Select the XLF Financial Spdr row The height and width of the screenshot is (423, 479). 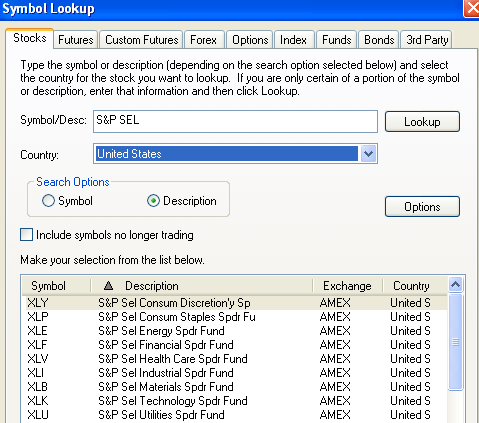tap(236, 345)
